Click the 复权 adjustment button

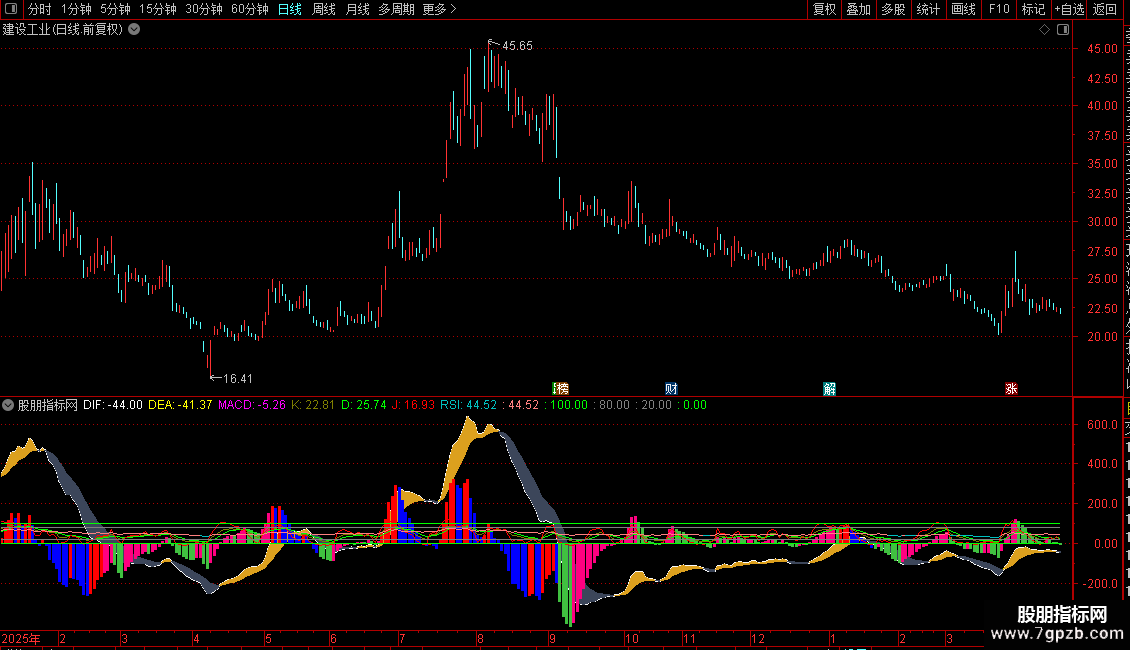point(824,9)
